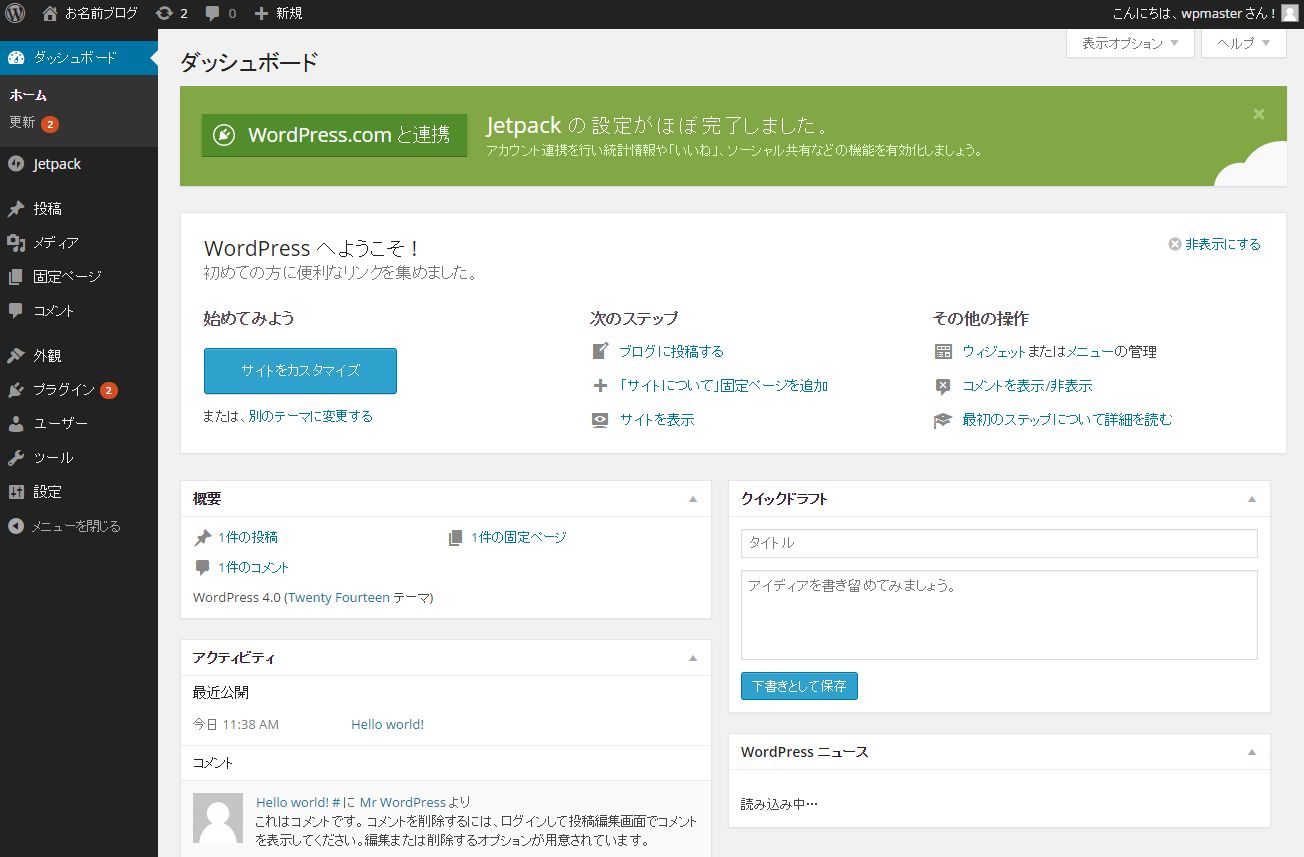
Task: Click the 今日 11:38 AM timestamp
Action: 236,724
